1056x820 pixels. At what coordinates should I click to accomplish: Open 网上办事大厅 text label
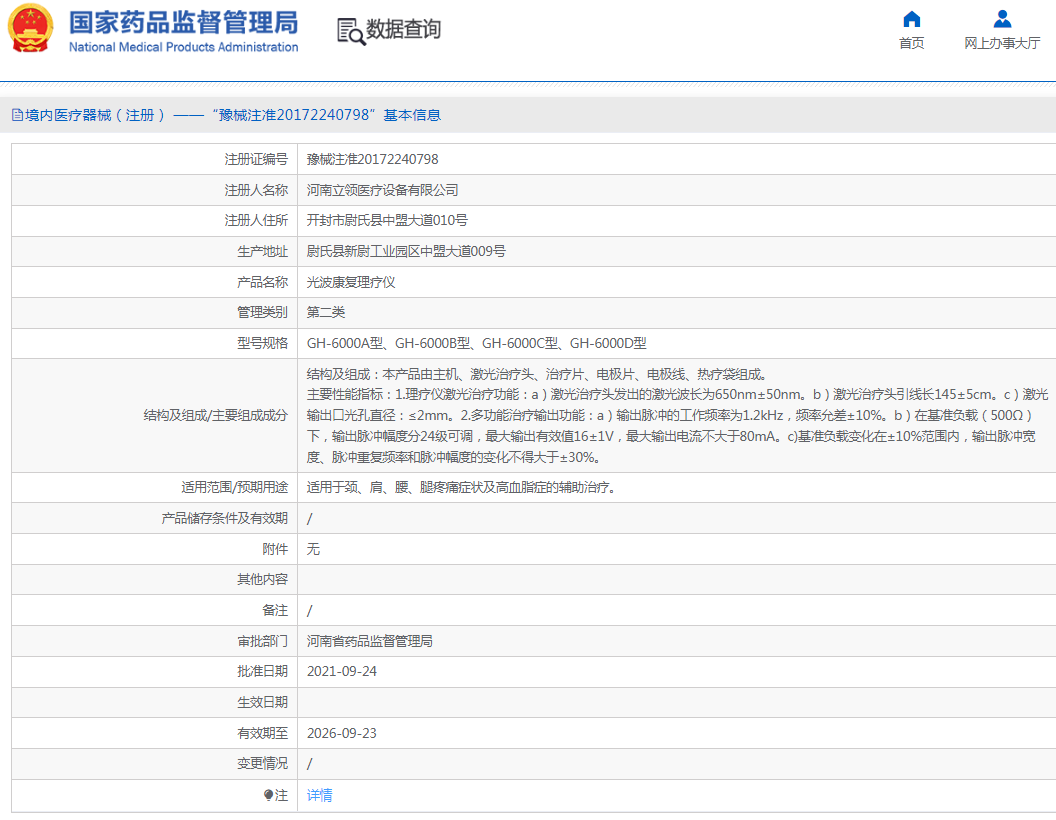click(x=1002, y=43)
